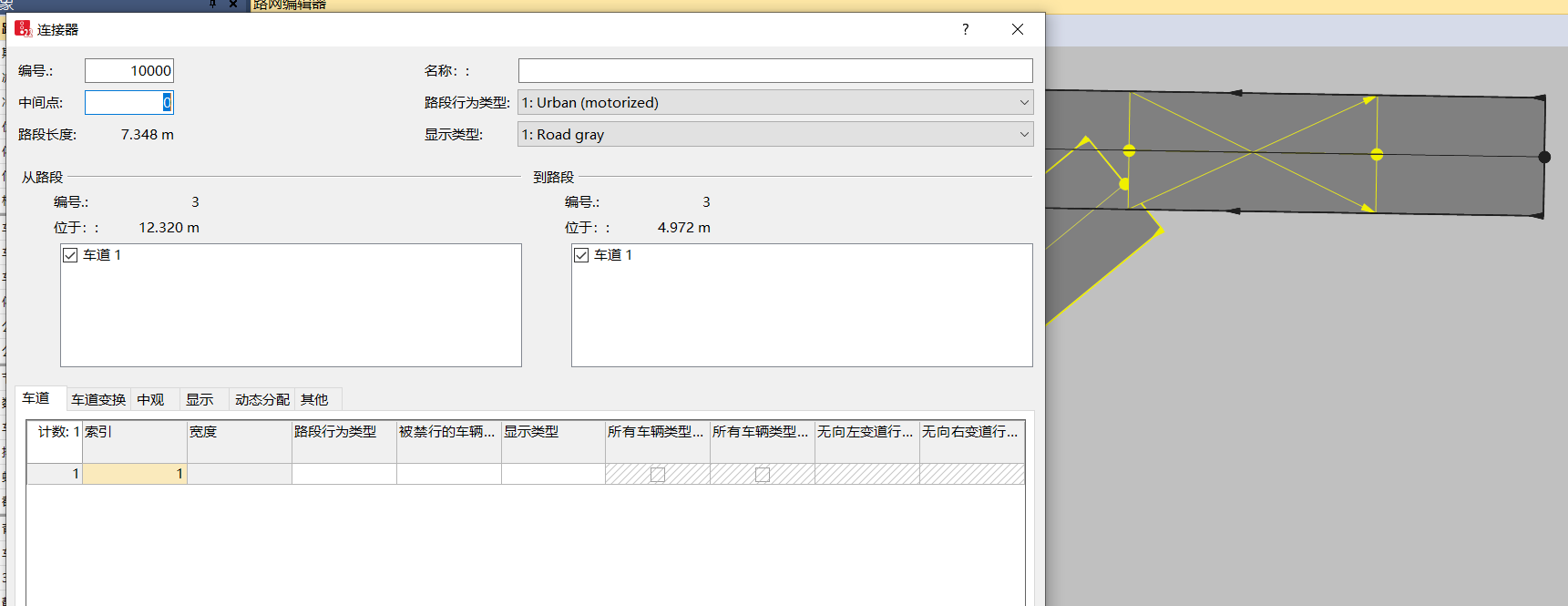Click the 宽度 cell in row 1

(240, 474)
